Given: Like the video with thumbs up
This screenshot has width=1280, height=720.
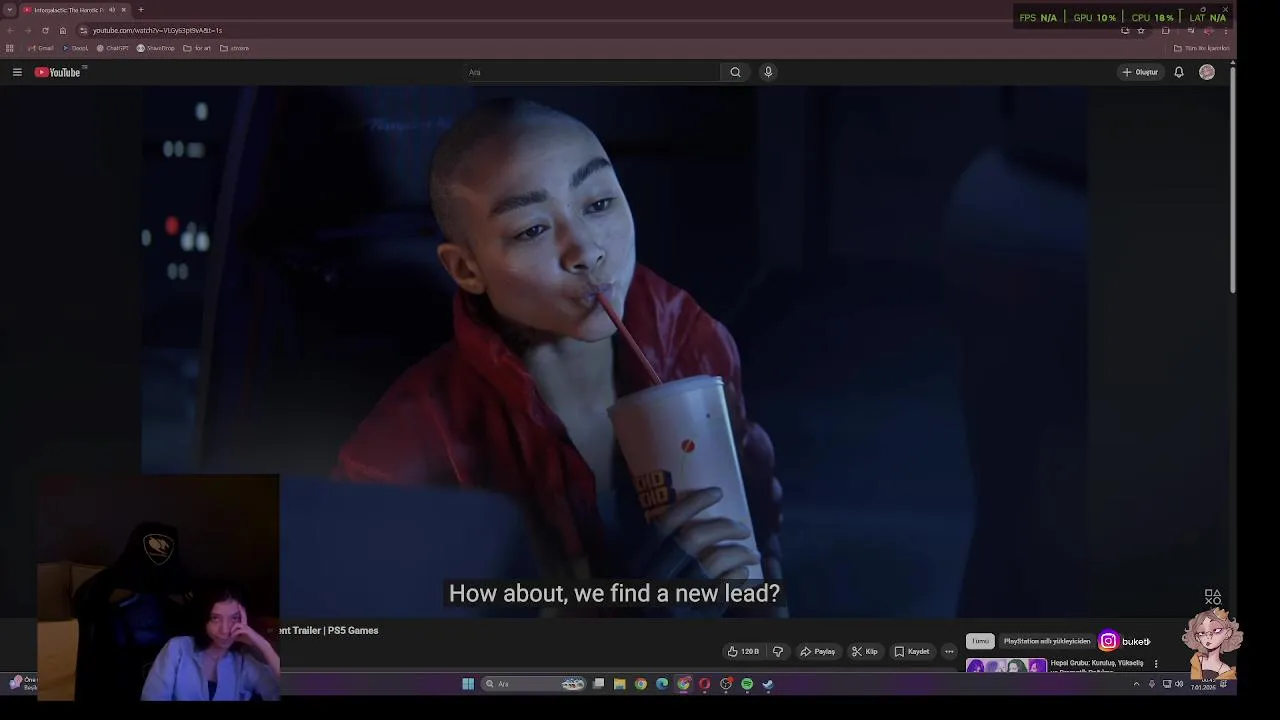Looking at the screenshot, I should click(x=743, y=651).
